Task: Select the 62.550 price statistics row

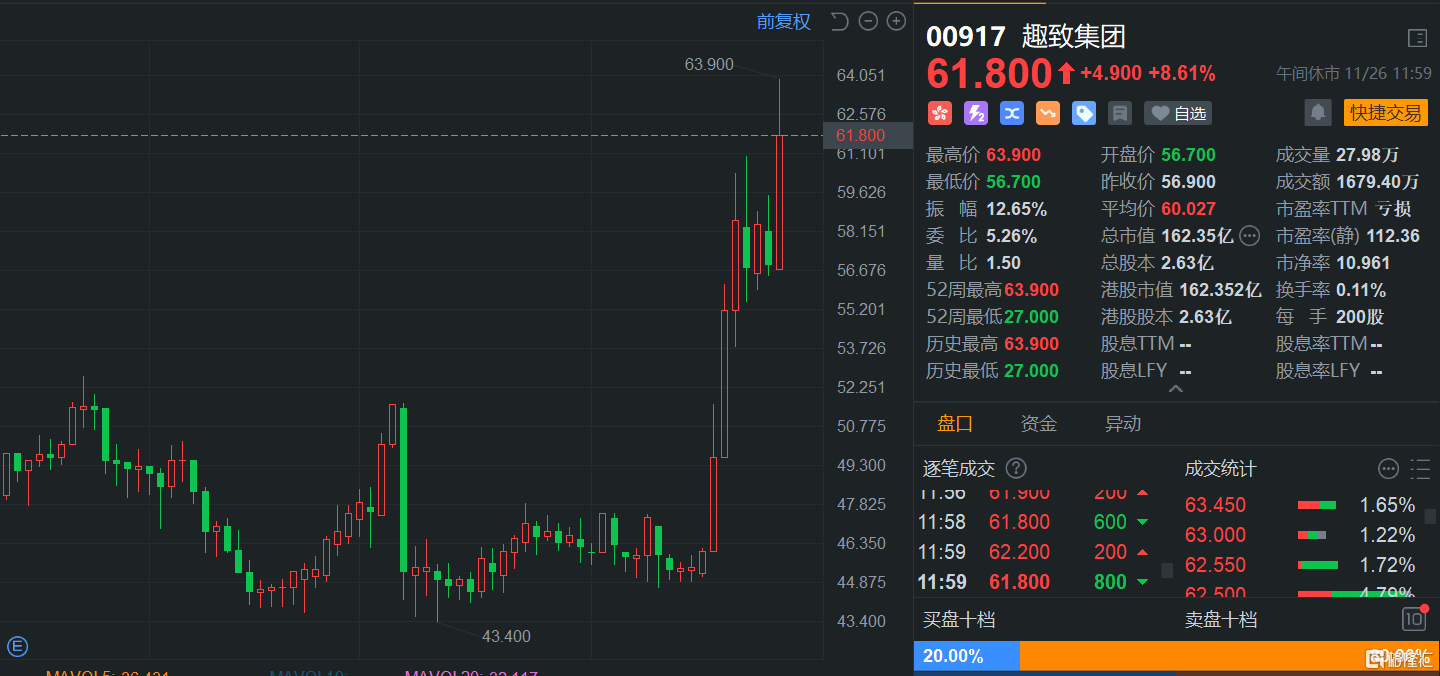Action: tap(1302, 565)
